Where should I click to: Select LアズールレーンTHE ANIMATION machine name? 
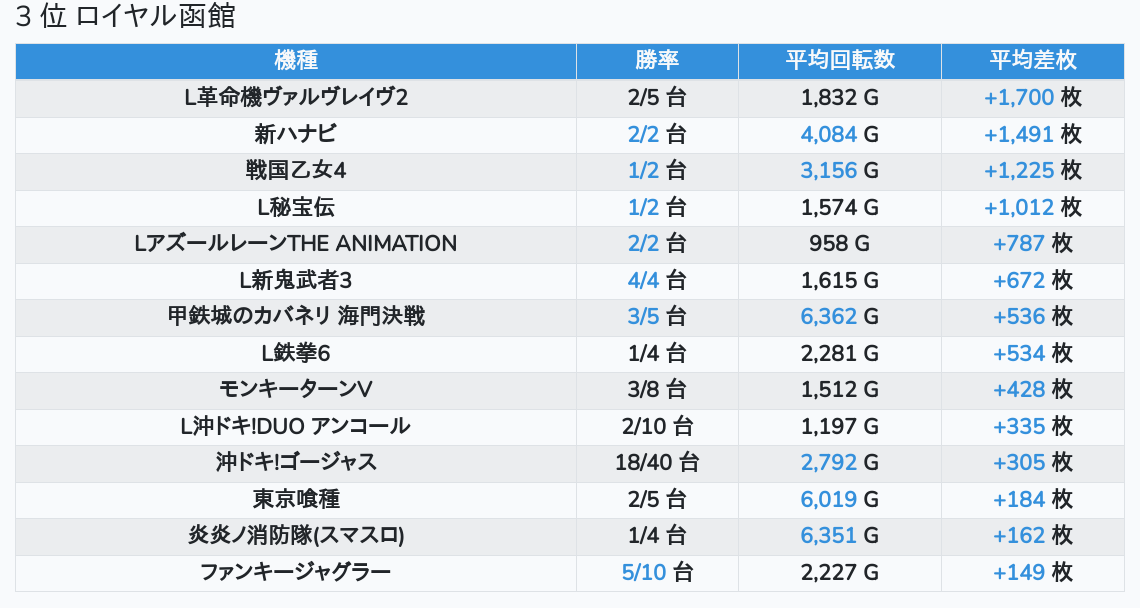tap(295, 243)
